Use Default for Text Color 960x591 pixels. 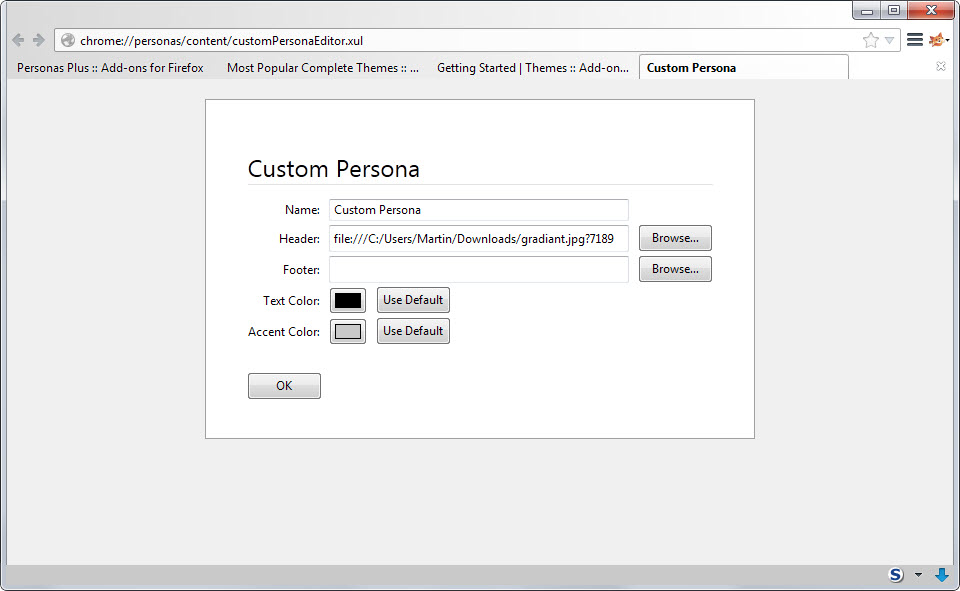pos(413,300)
